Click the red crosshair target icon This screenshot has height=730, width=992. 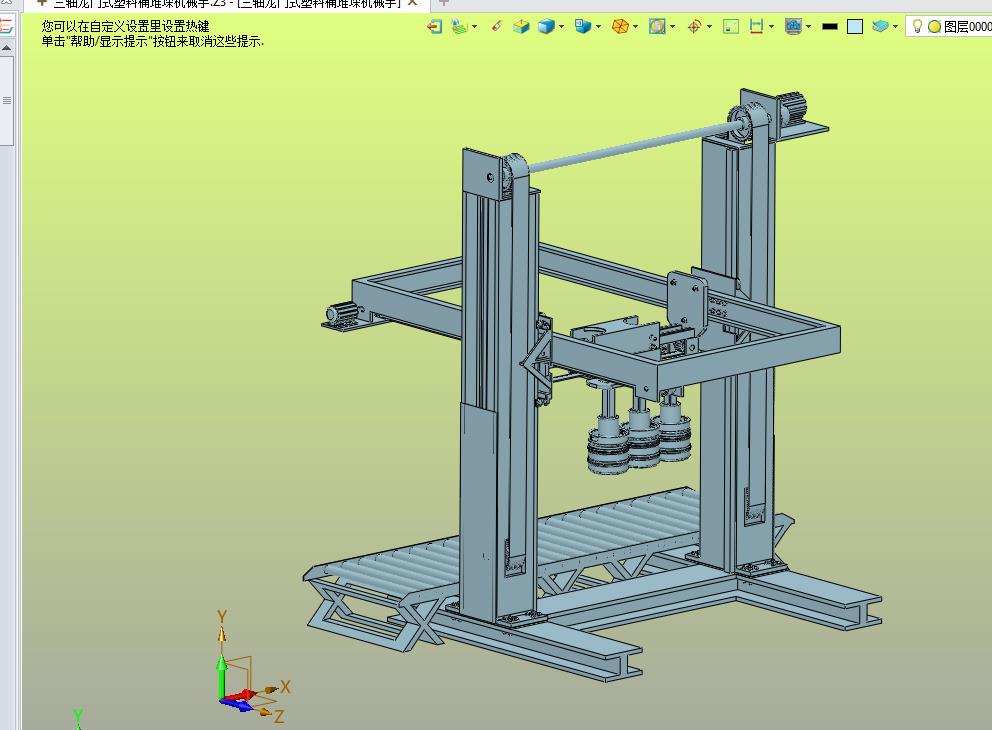pyautogui.click(x=695, y=27)
